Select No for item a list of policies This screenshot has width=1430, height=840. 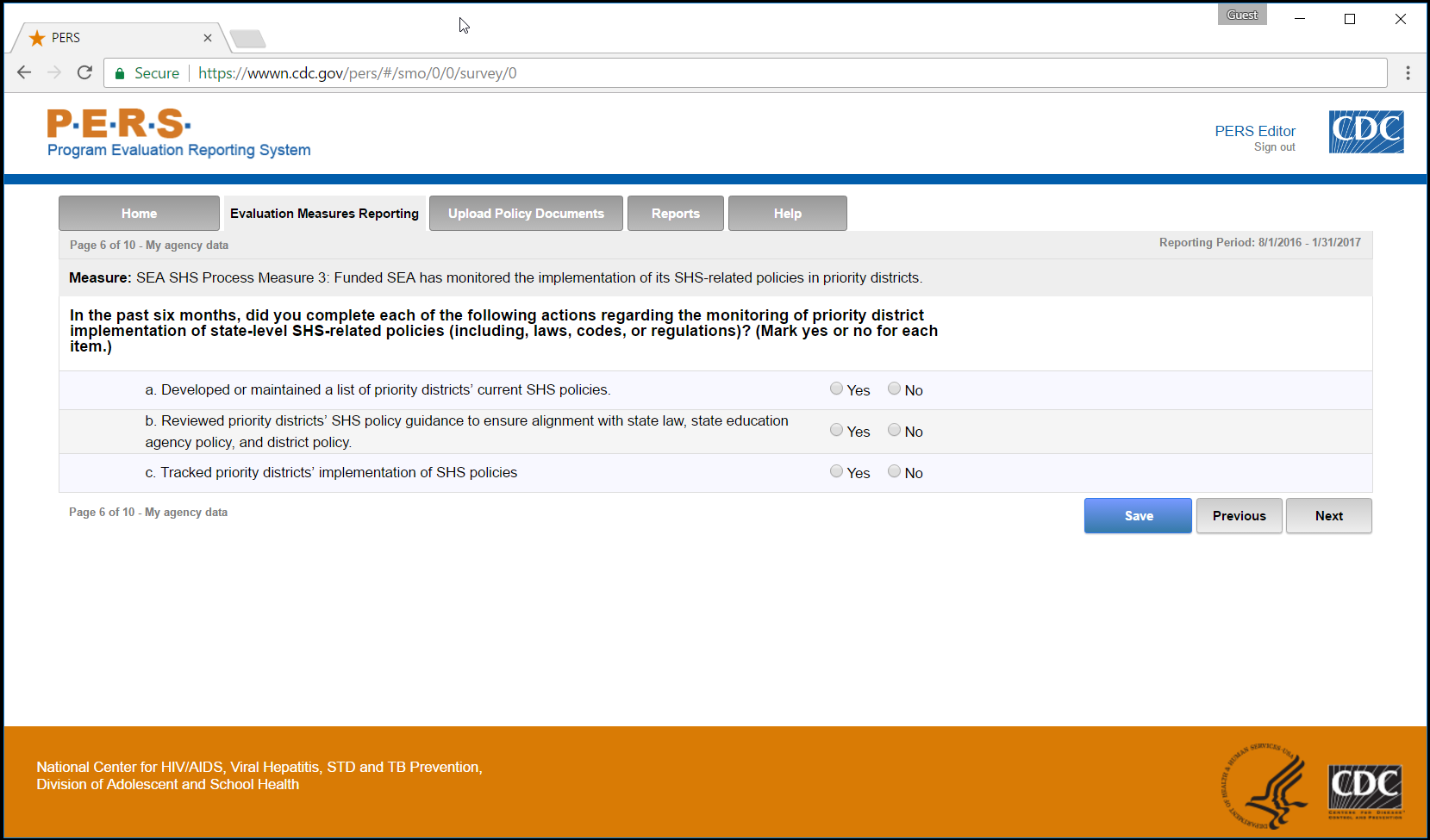click(x=894, y=389)
